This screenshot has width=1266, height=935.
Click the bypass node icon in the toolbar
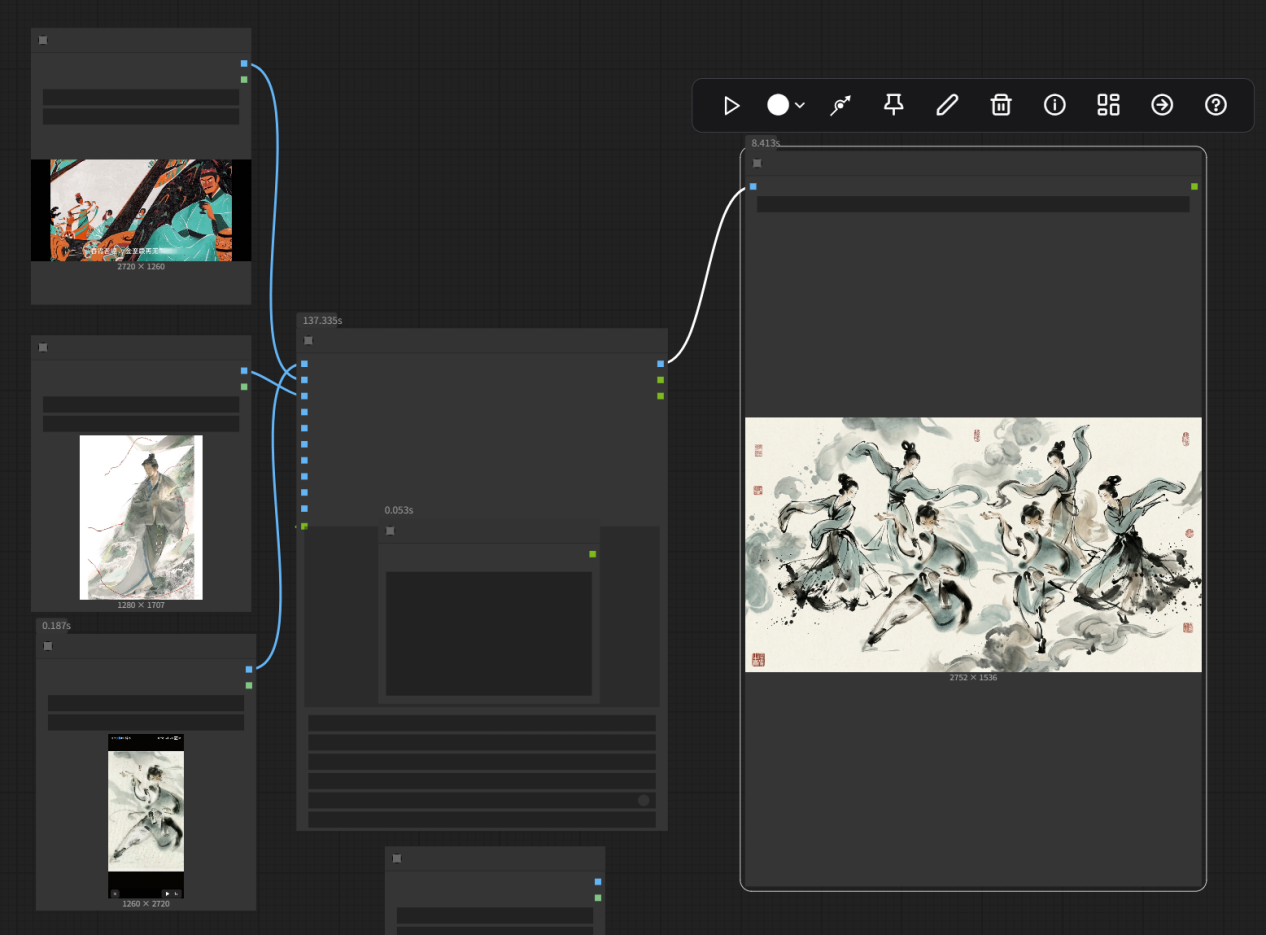coord(841,105)
